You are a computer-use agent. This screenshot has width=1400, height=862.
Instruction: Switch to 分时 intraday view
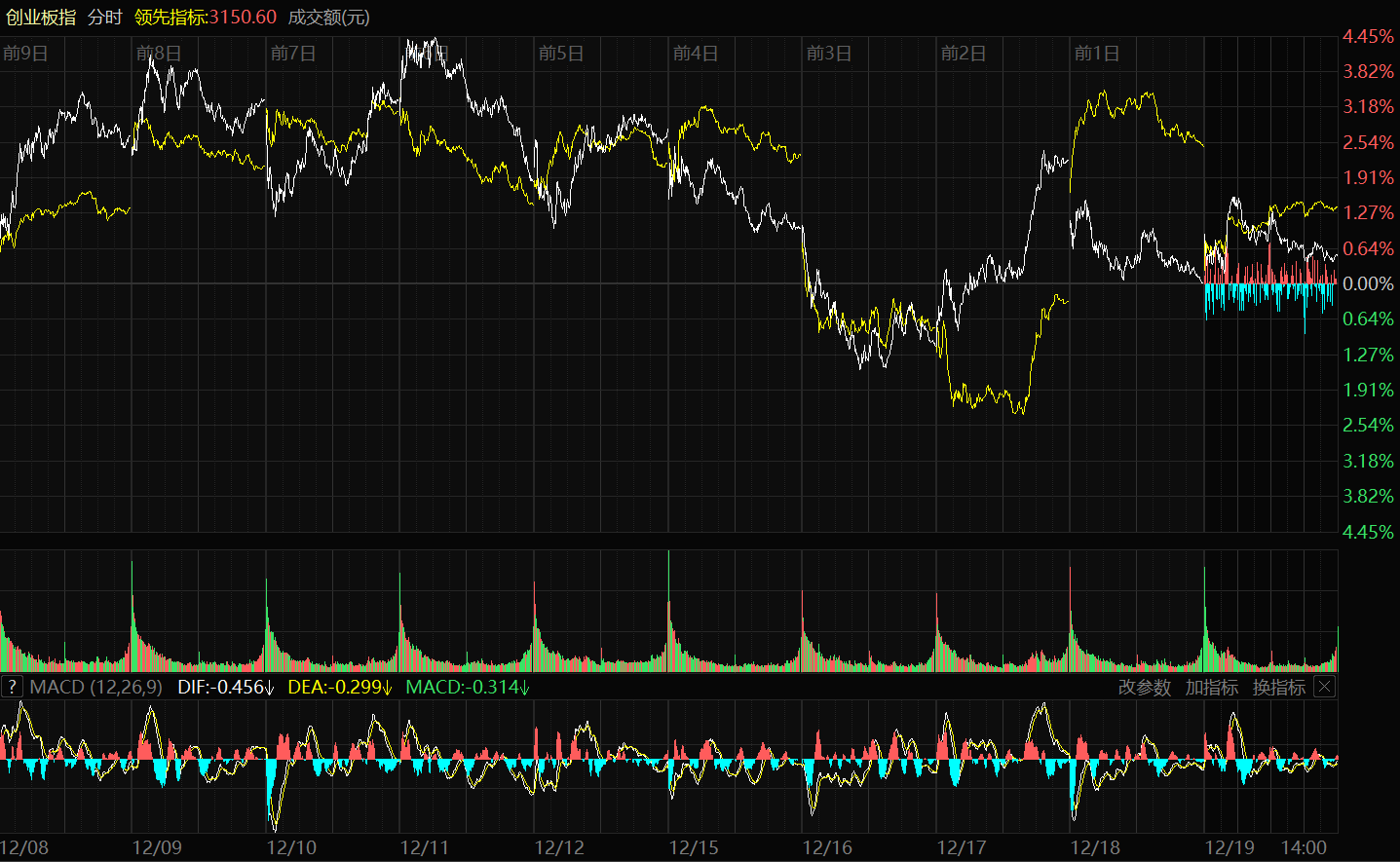(x=105, y=18)
